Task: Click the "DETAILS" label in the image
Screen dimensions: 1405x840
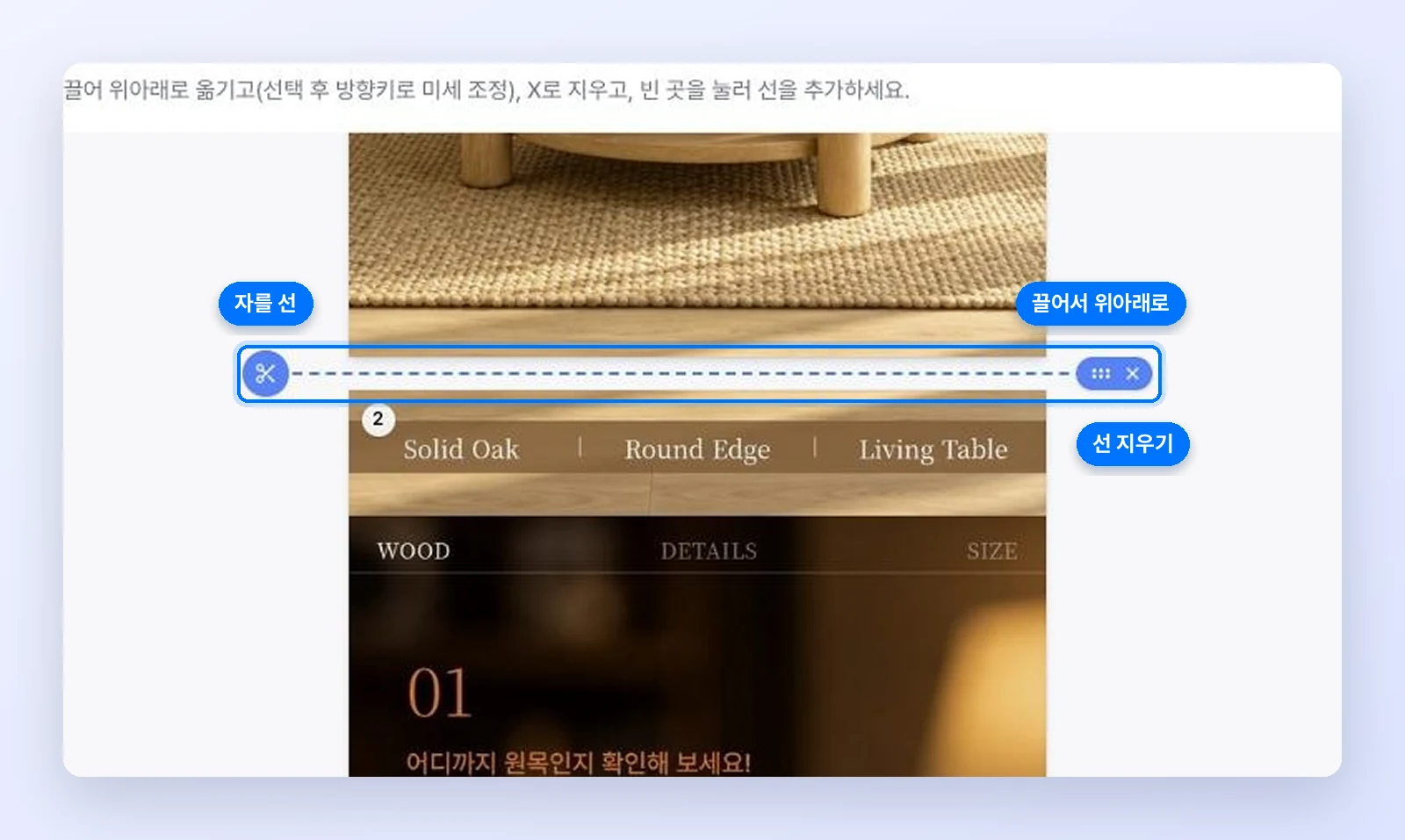Action: (x=709, y=551)
